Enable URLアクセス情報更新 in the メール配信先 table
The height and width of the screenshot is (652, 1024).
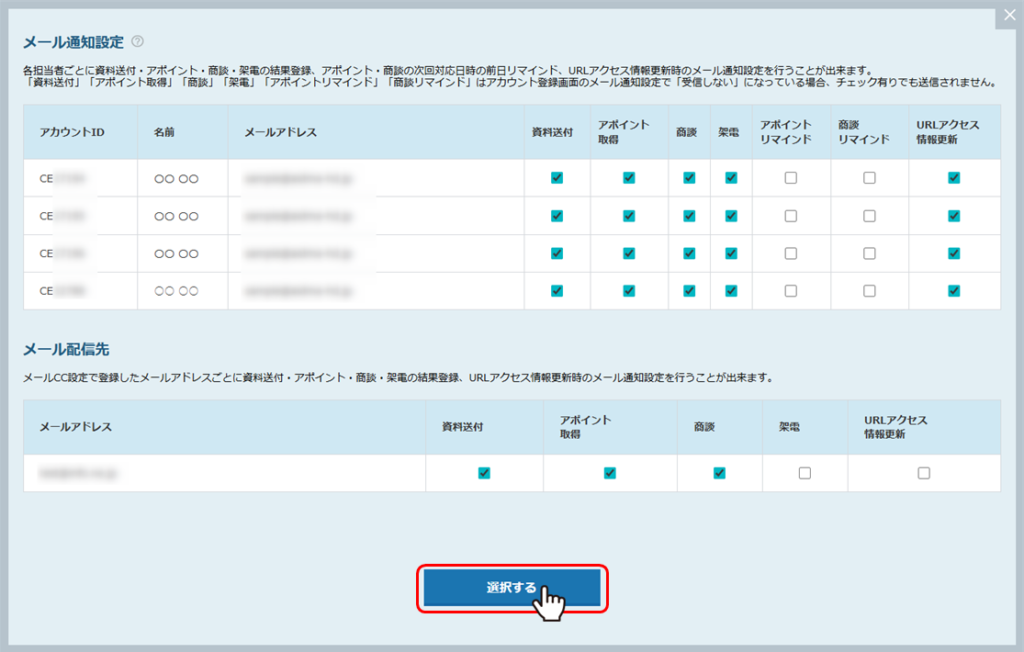pos(923,473)
